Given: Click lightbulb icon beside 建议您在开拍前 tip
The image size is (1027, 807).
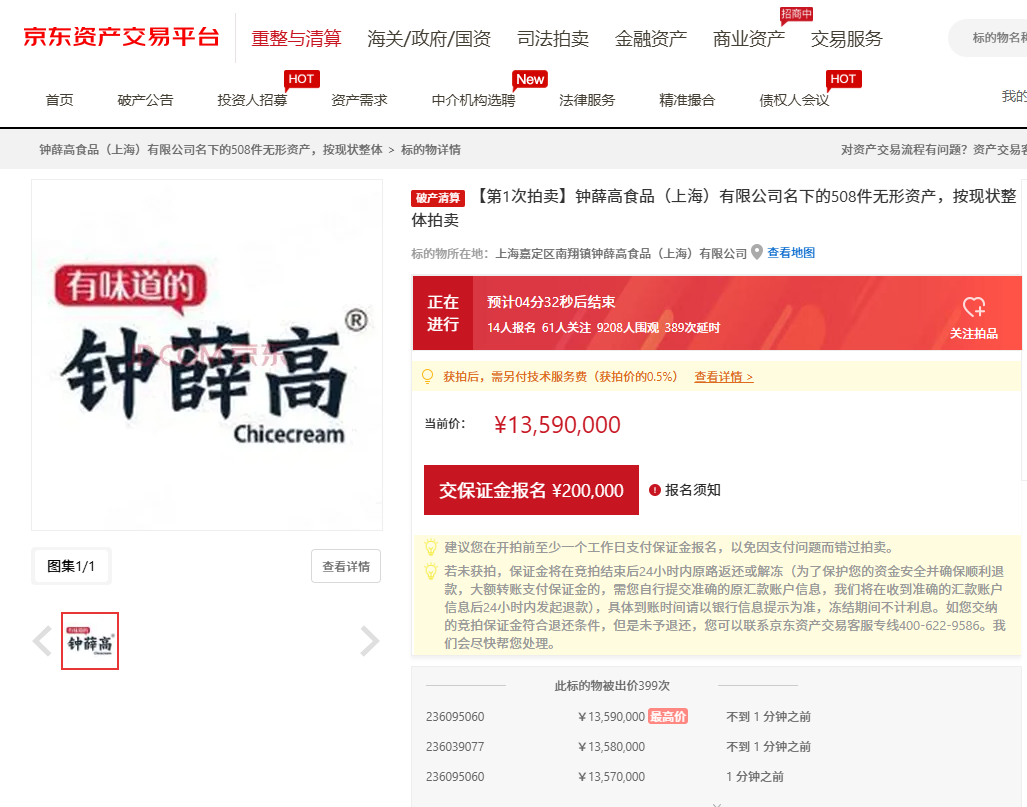Looking at the screenshot, I should coord(431,548).
